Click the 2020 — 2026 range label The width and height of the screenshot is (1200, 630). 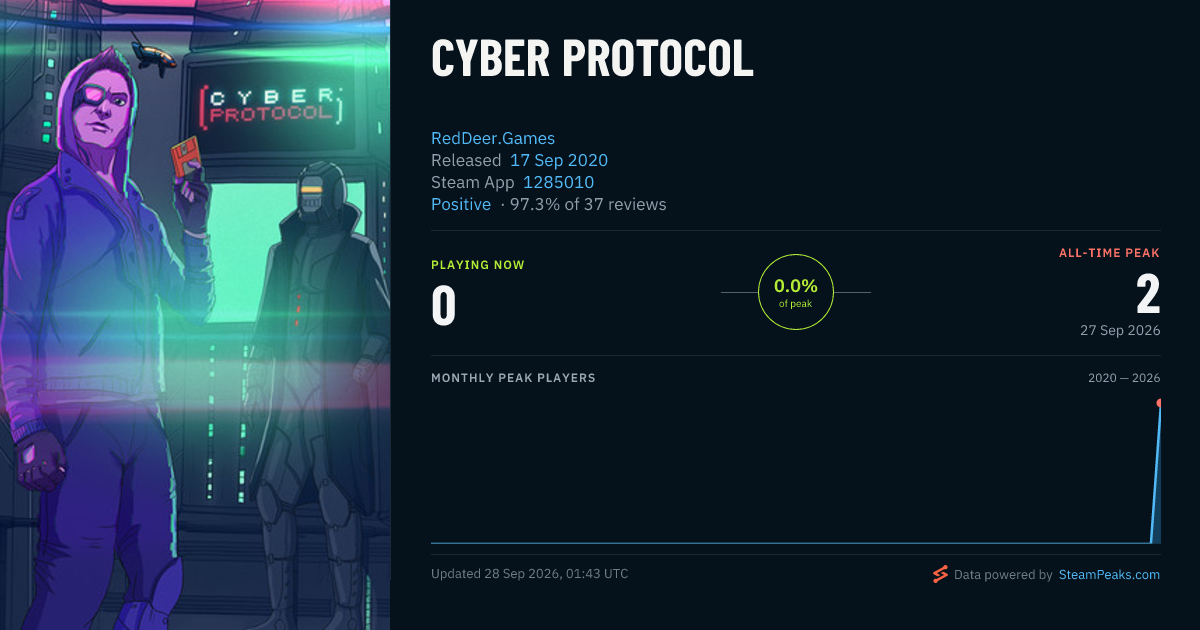(1124, 378)
